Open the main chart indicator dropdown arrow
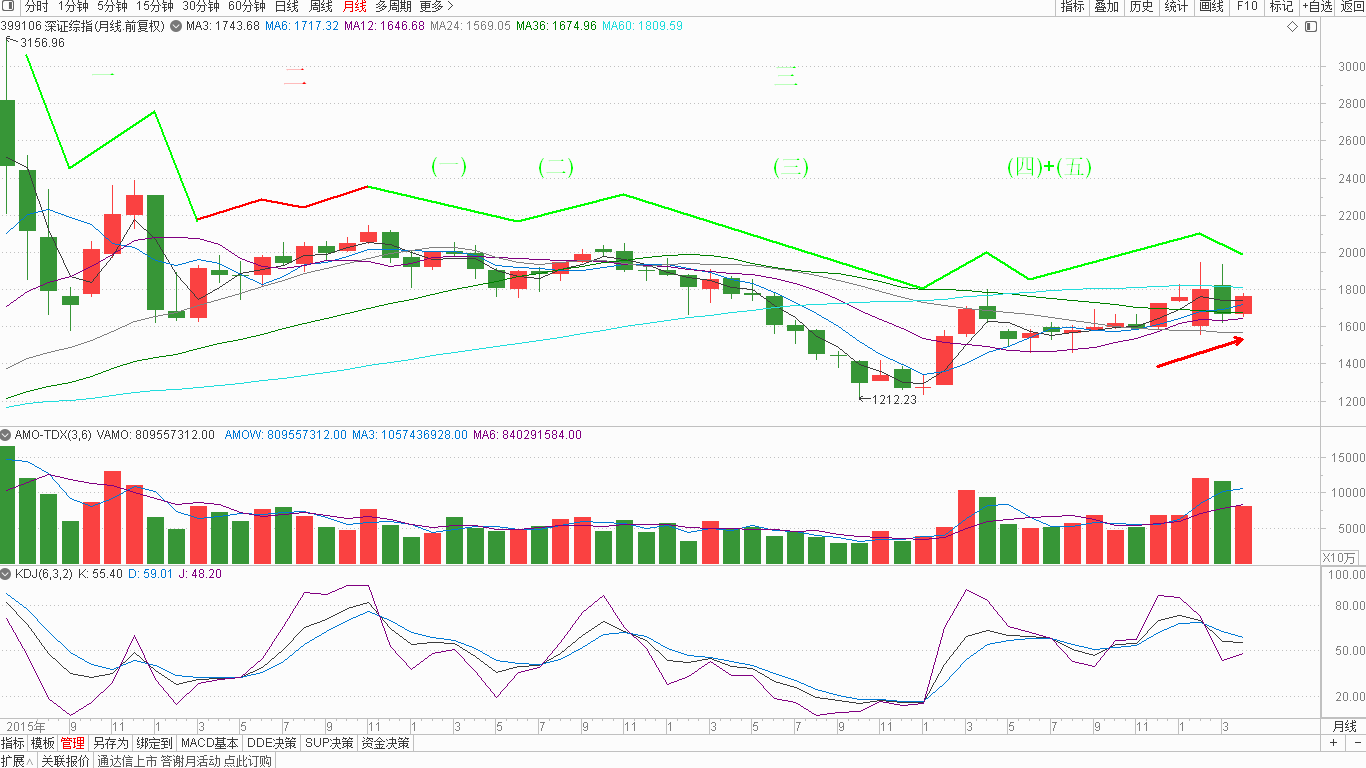The image size is (1366, 768). pos(177,26)
